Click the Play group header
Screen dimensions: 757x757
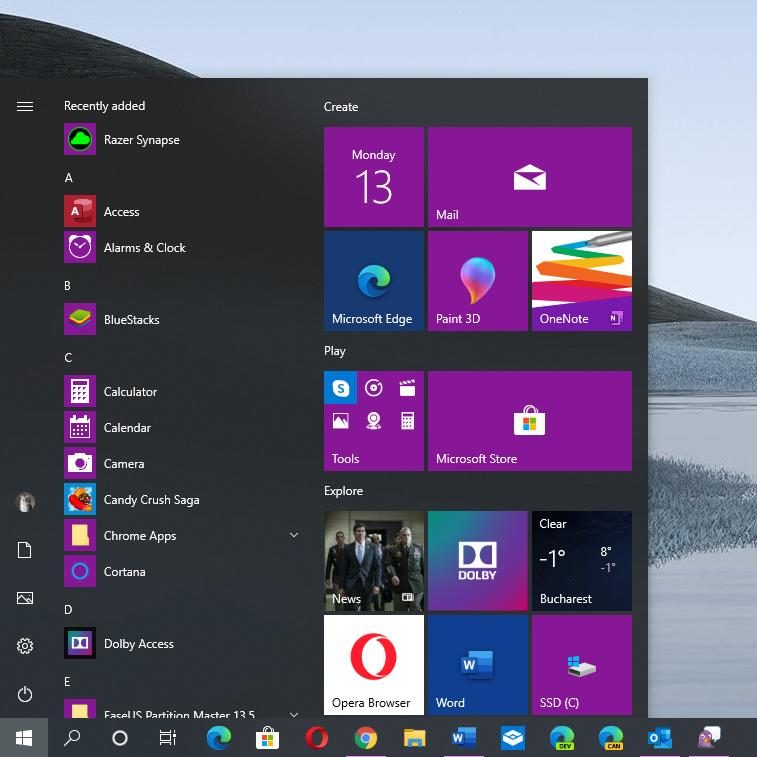[335, 351]
